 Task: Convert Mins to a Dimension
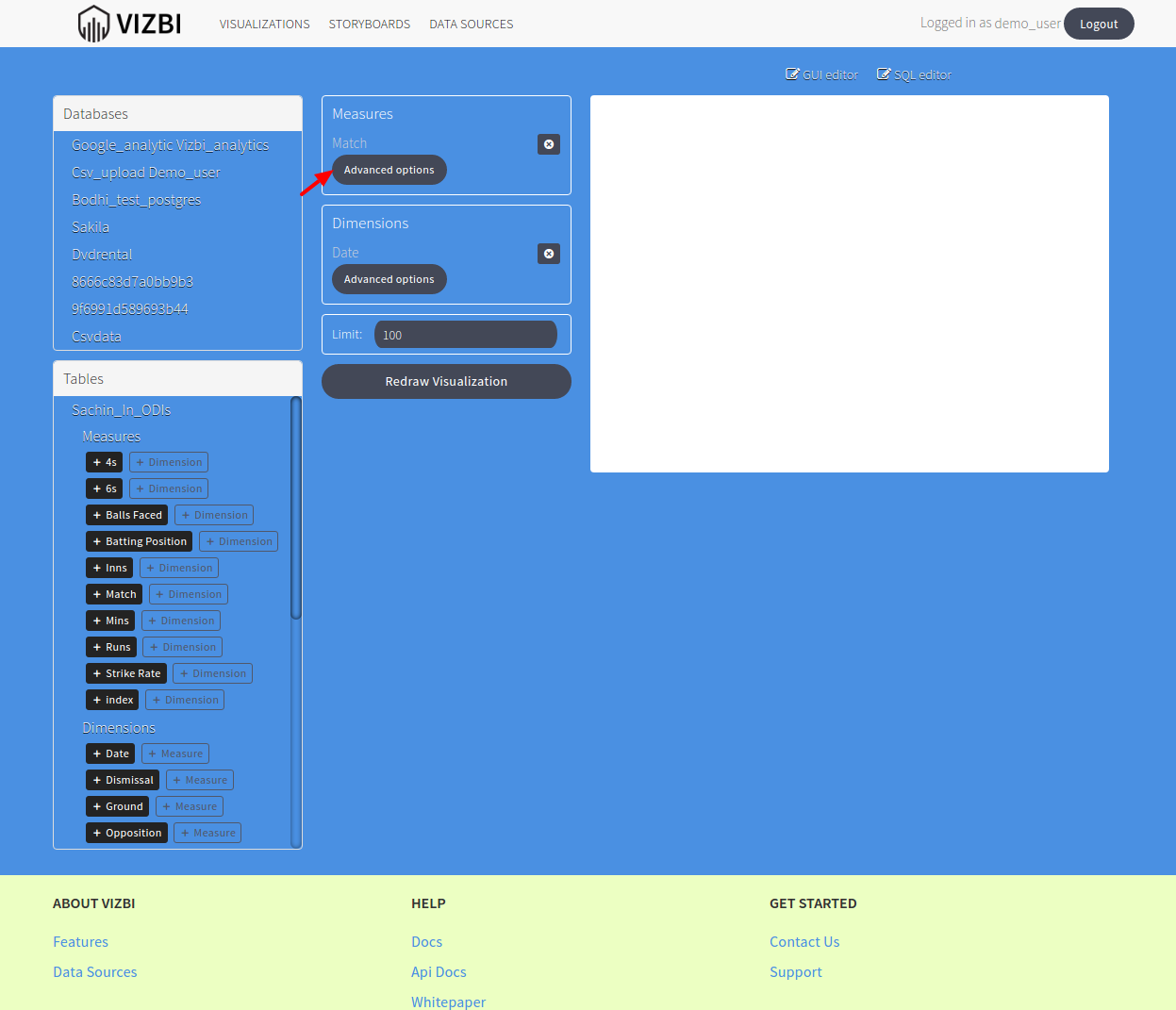(181, 621)
